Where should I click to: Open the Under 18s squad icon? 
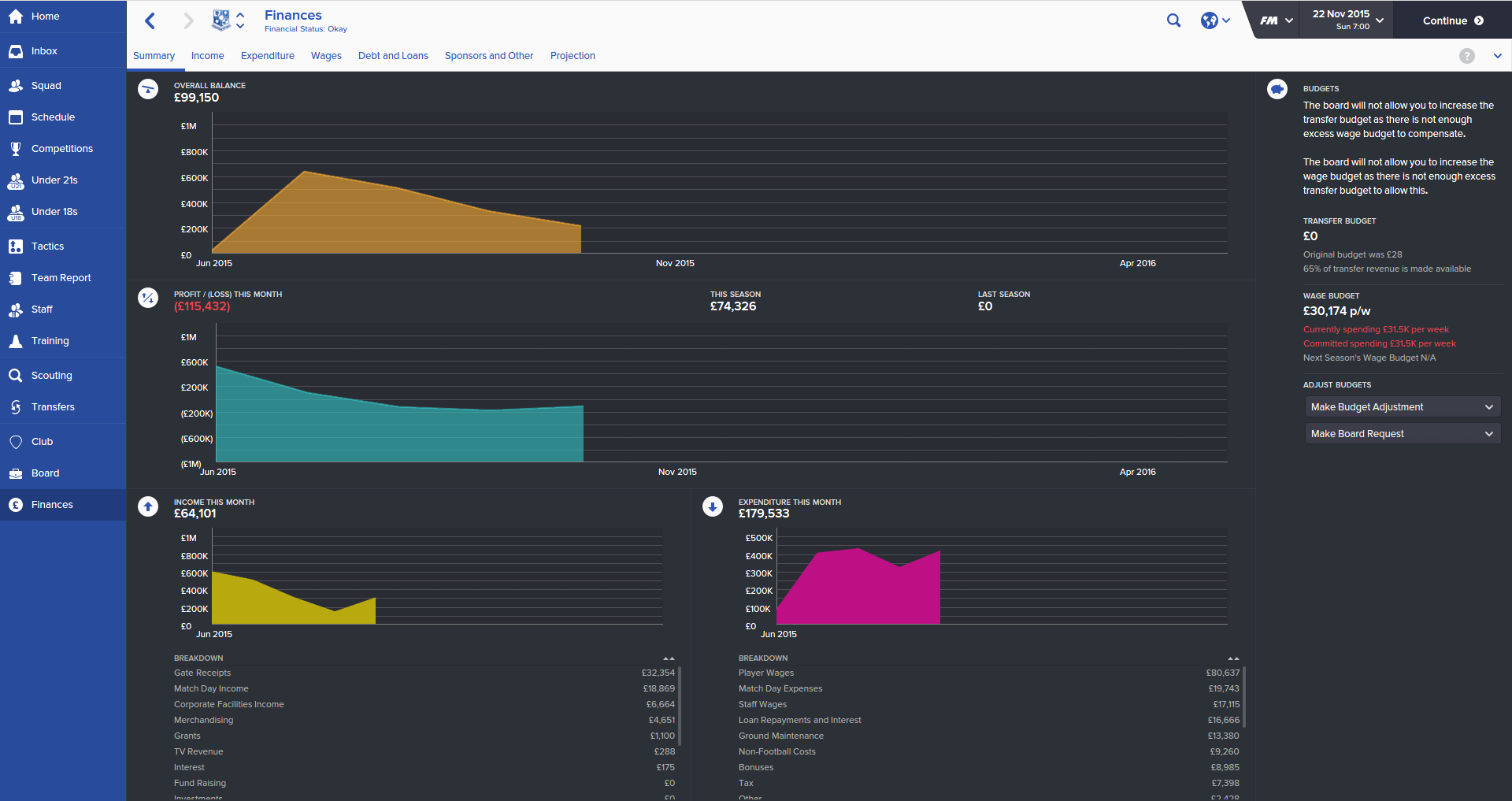(x=16, y=212)
